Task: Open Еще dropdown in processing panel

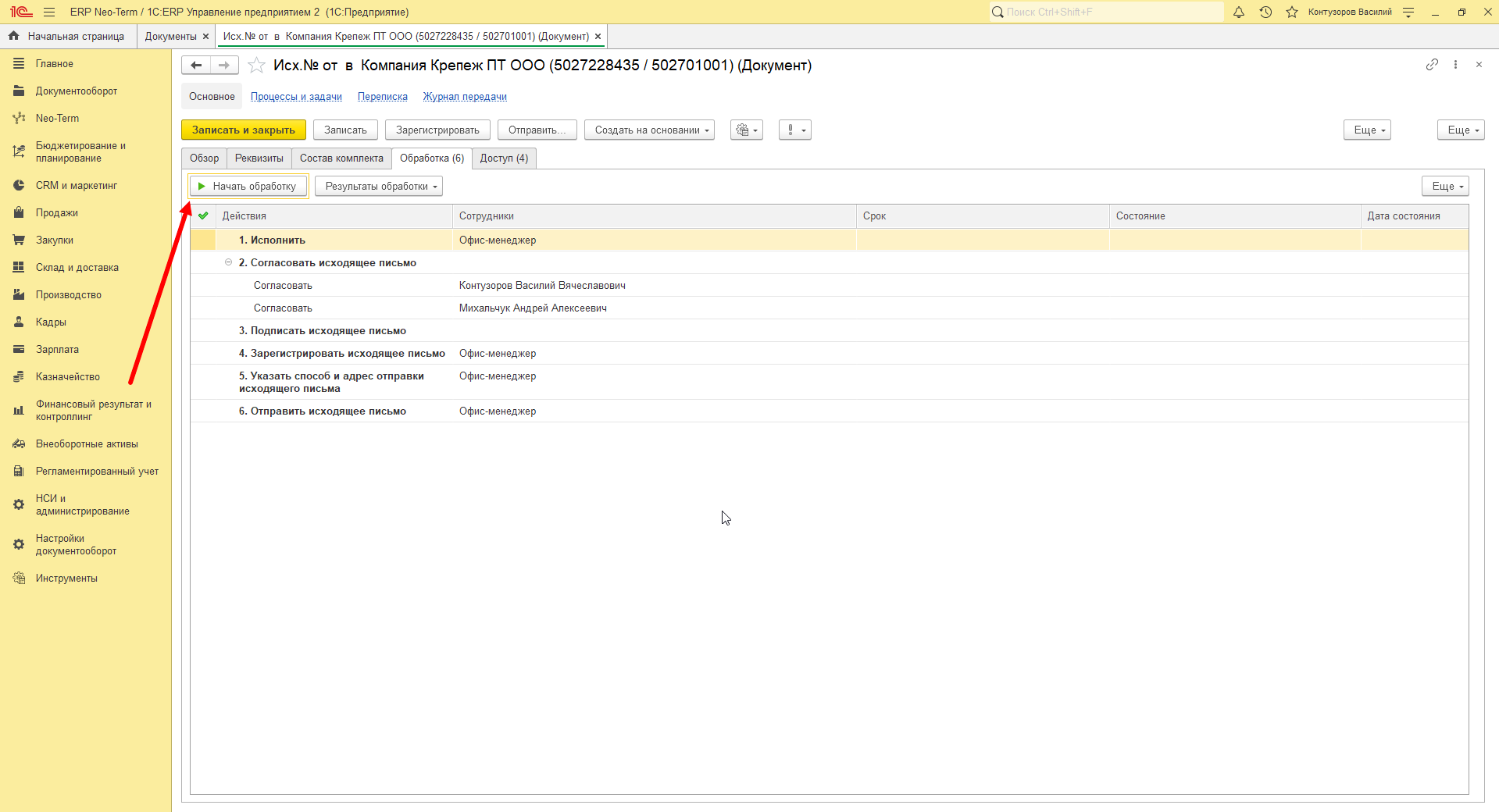Action: pyautogui.click(x=1445, y=187)
